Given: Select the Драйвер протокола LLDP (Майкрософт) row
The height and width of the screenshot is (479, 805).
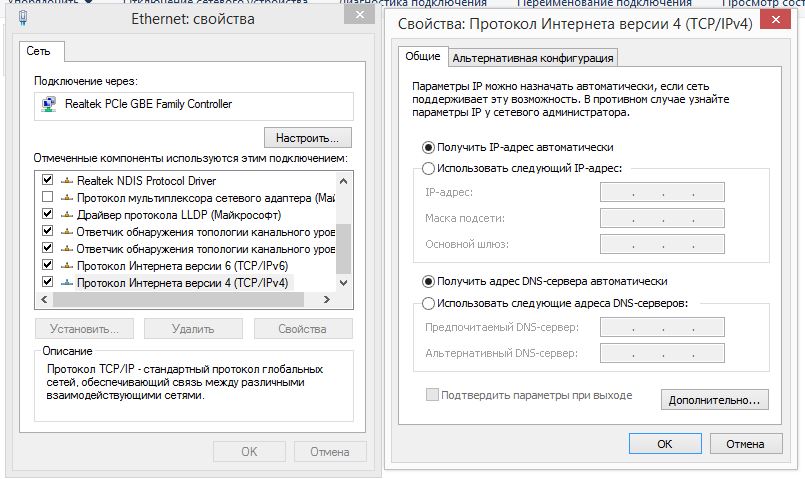Looking at the screenshot, I should point(186,215).
